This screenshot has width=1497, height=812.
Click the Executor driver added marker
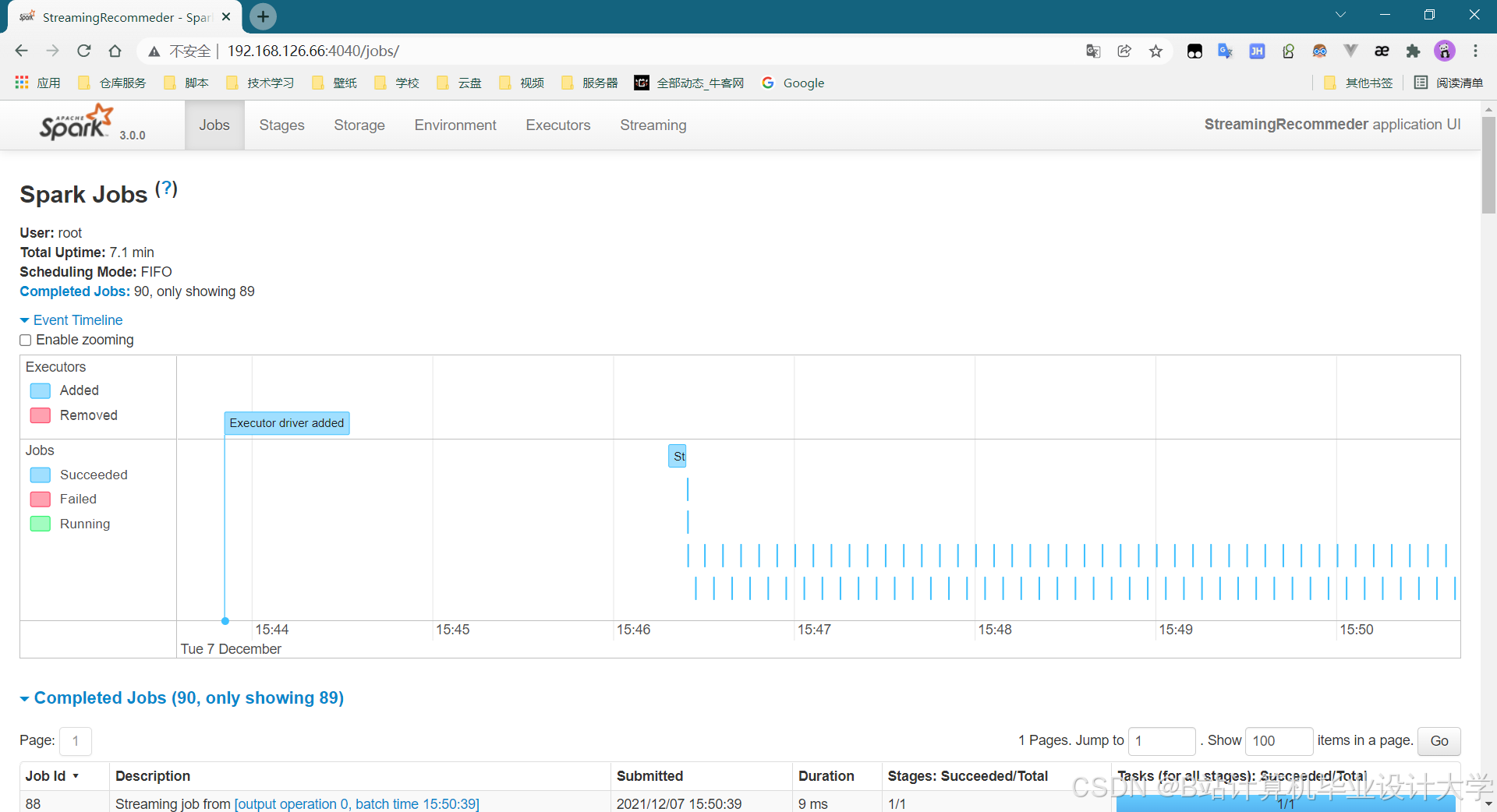(287, 423)
